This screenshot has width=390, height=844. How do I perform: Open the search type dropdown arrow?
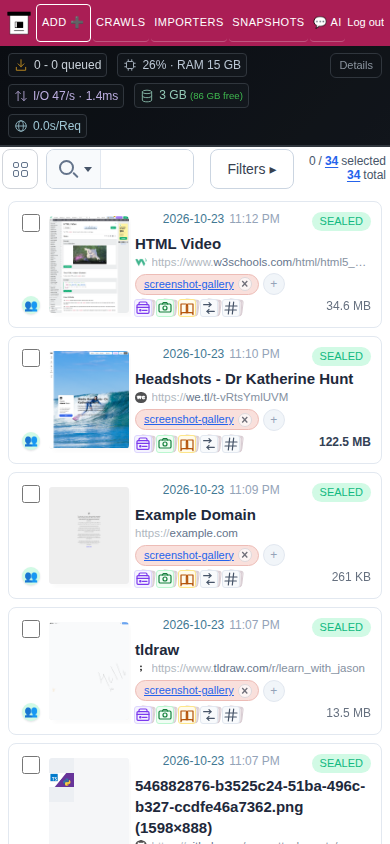[x=88, y=169]
